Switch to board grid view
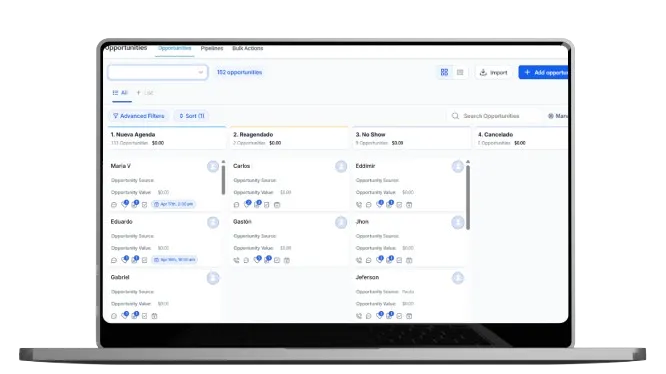 tap(444, 73)
